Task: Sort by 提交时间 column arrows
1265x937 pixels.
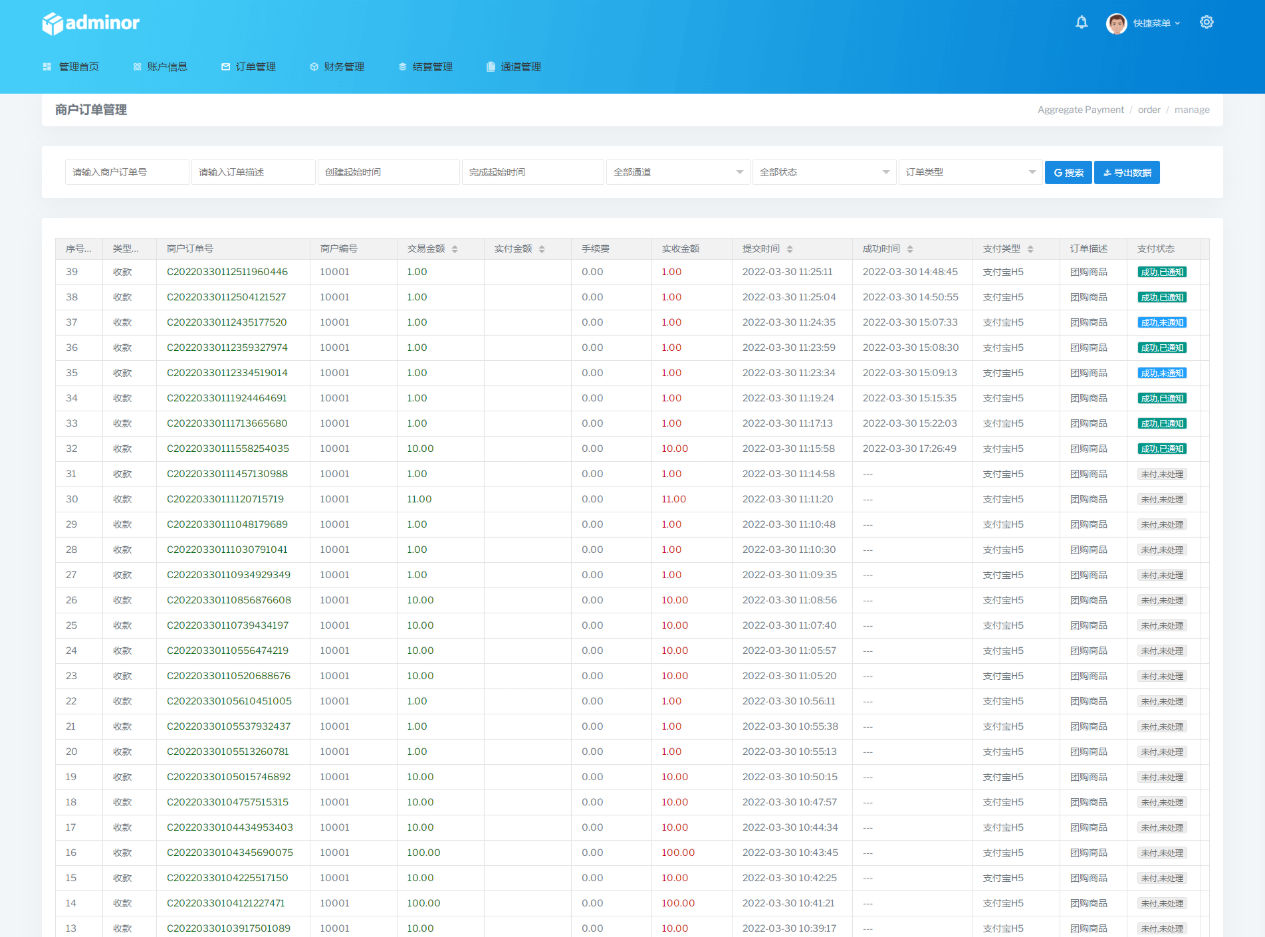Action: pos(790,249)
